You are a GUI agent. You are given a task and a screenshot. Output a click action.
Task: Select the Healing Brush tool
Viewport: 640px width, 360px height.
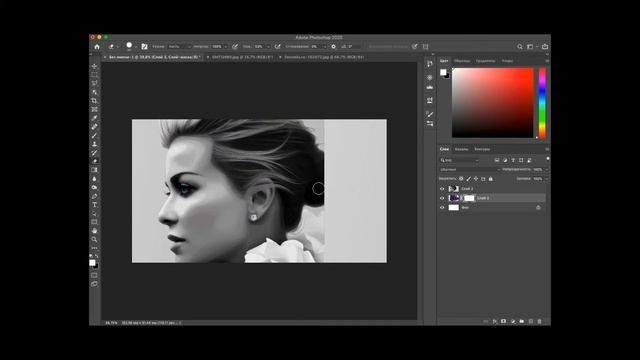94,127
